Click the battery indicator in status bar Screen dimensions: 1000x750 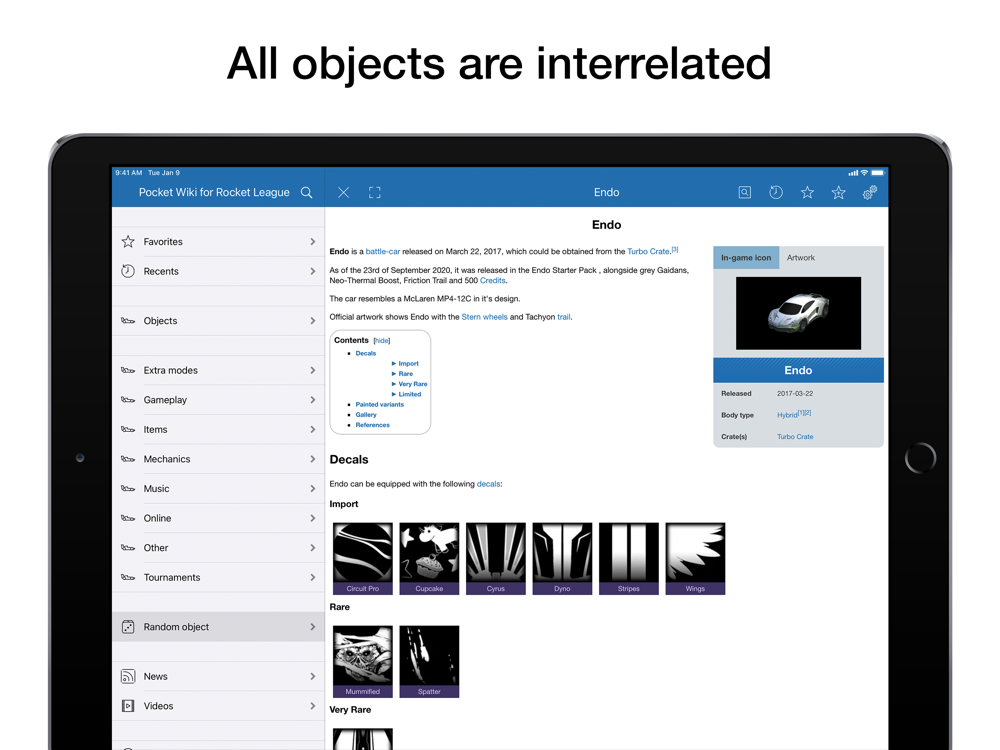878,173
